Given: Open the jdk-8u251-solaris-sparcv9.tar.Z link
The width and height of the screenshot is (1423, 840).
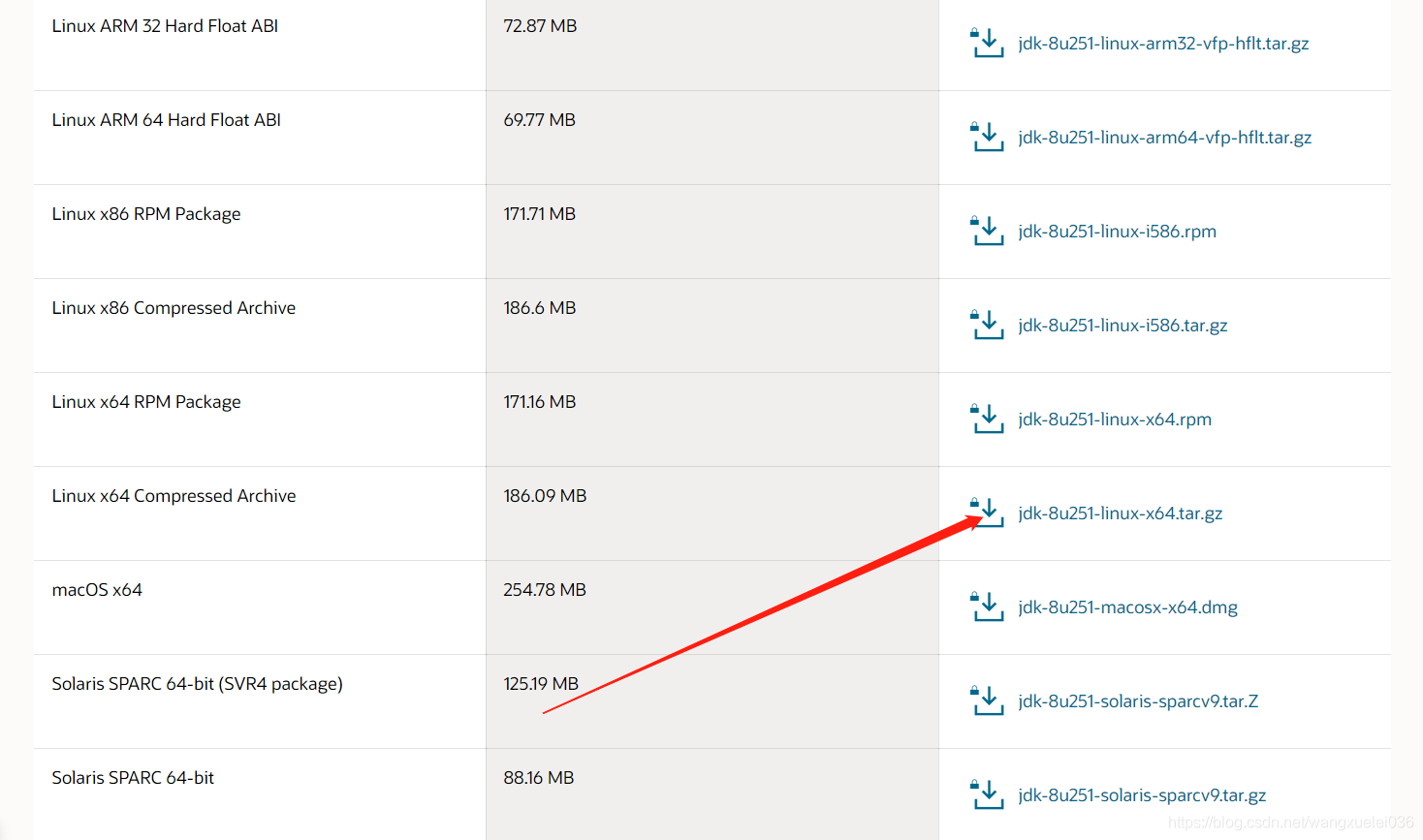Looking at the screenshot, I should (1138, 701).
